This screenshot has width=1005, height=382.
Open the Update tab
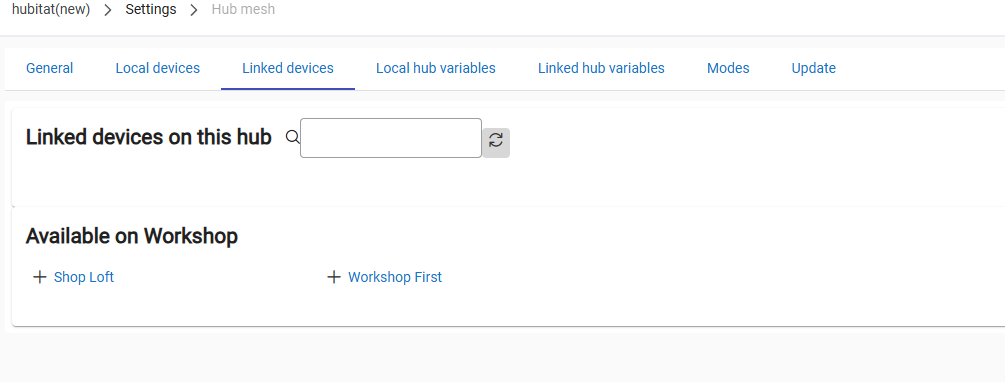point(813,68)
